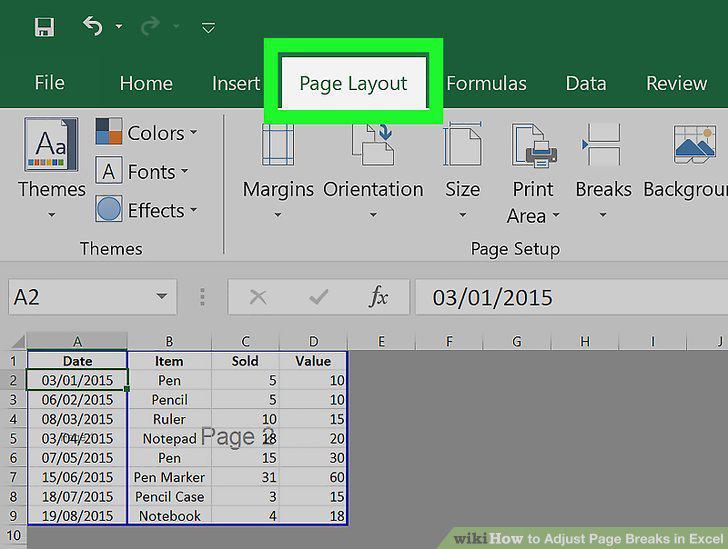This screenshot has width=728, height=549.
Task: Click the Orientation icon
Action: click(373, 144)
